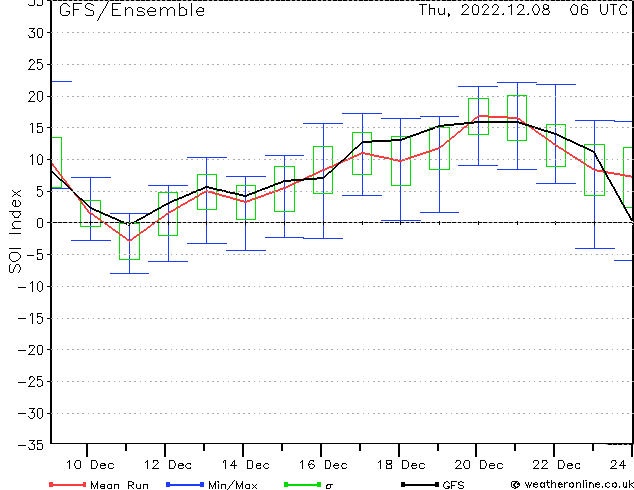The width and height of the screenshot is (634, 490).
Task: Click the y-axis value 30
Action: (x=36, y=33)
